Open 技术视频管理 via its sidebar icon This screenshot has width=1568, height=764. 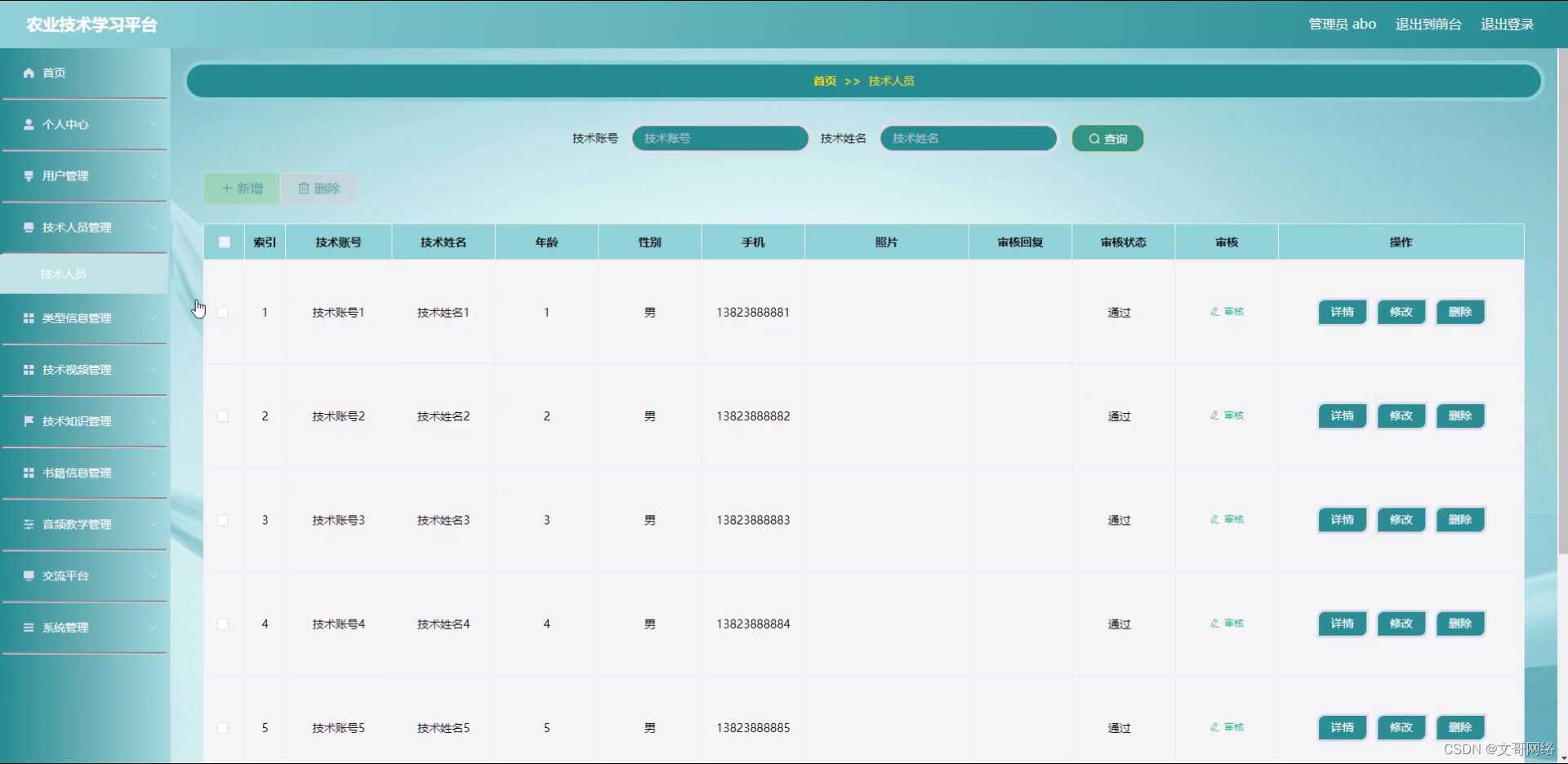click(28, 370)
